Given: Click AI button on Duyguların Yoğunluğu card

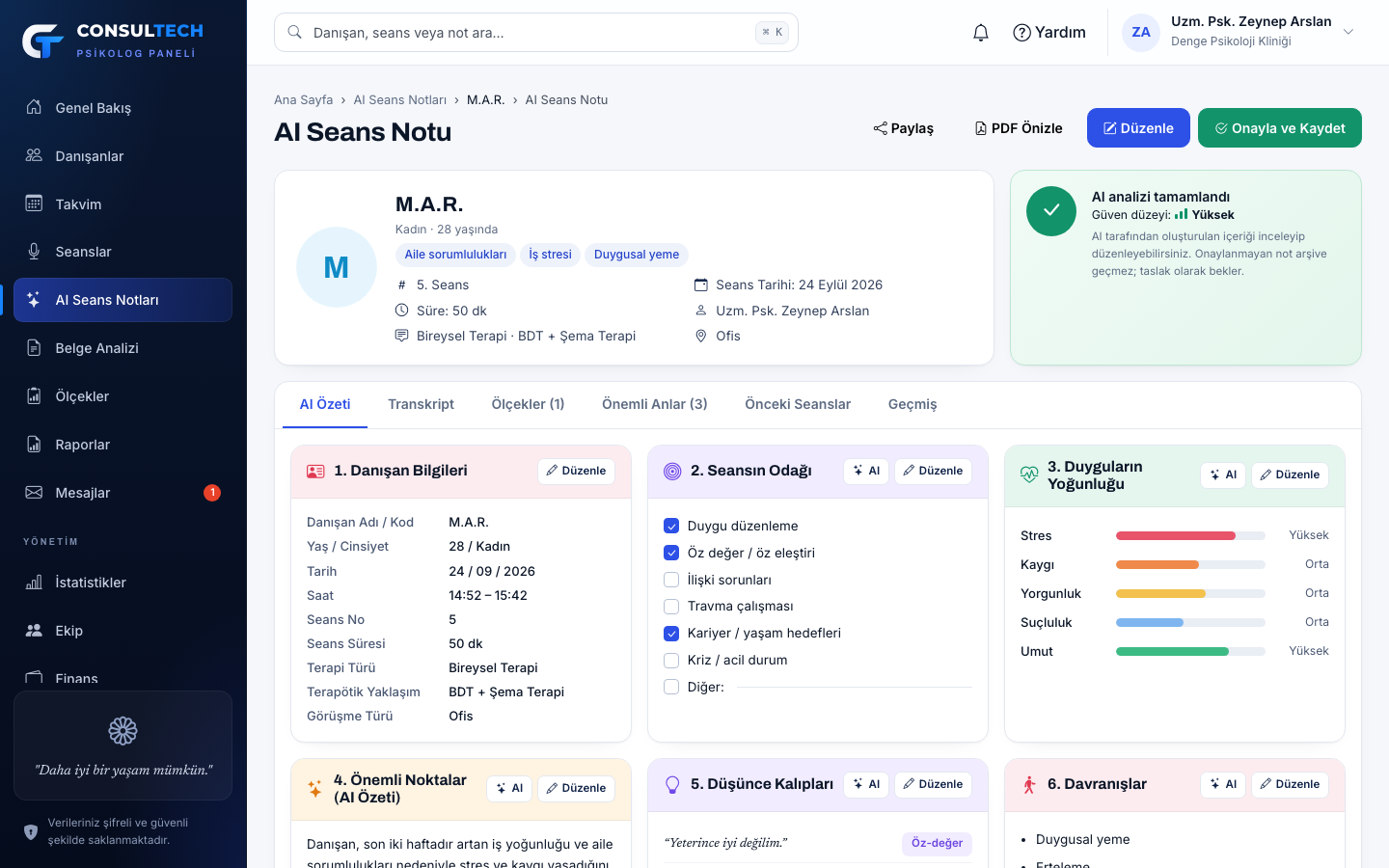Looking at the screenshot, I should click(x=1223, y=475).
